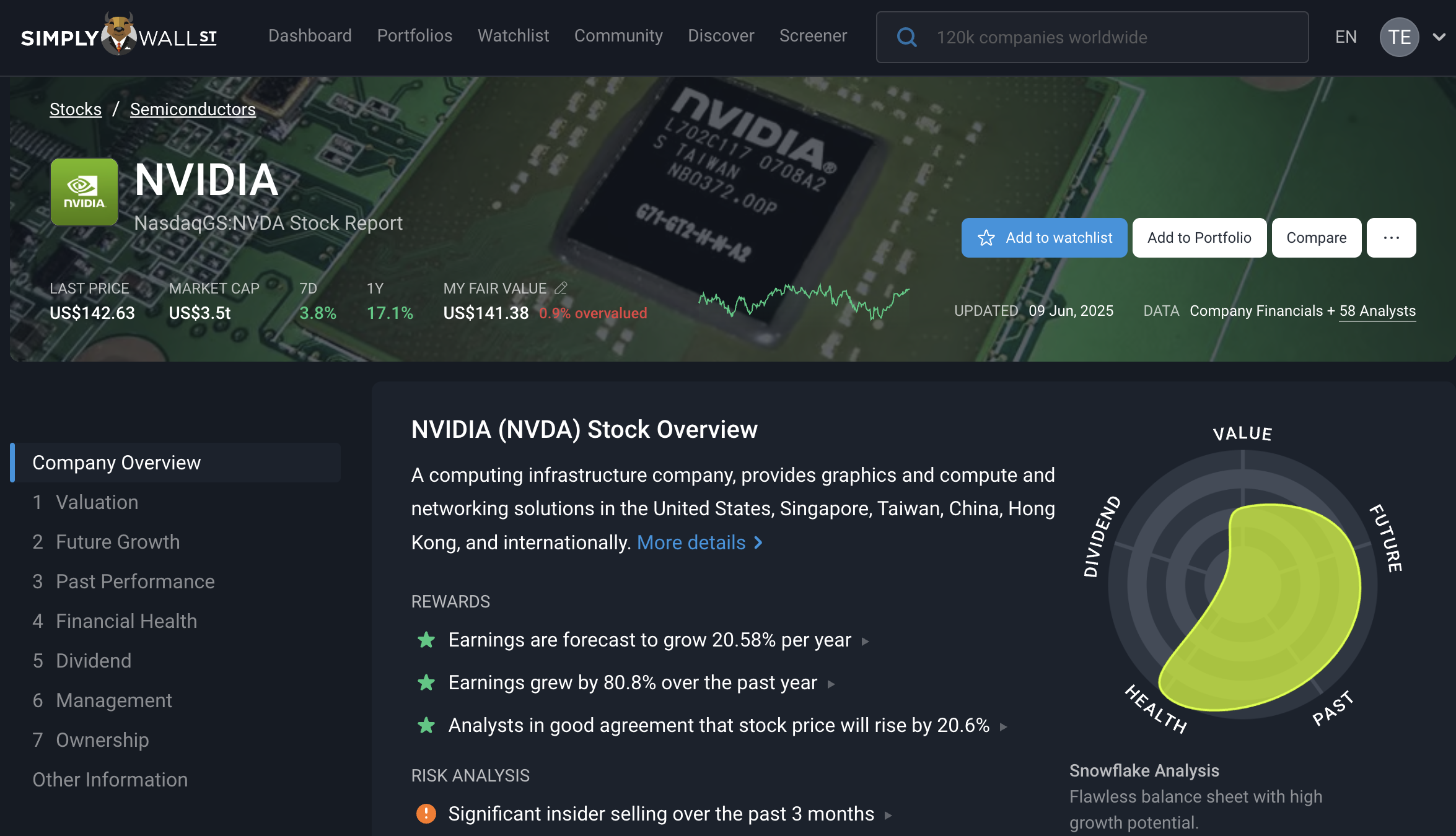This screenshot has width=1456, height=836.
Task: Open the three-dots more options button
Action: click(x=1391, y=238)
